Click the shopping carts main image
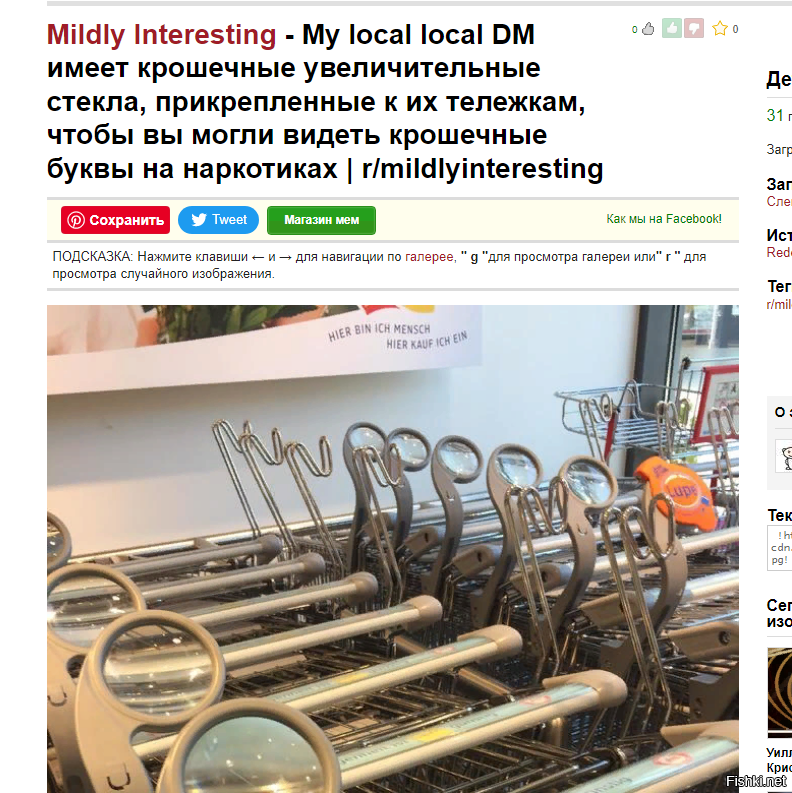The width and height of the screenshot is (792, 793). pos(392,549)
